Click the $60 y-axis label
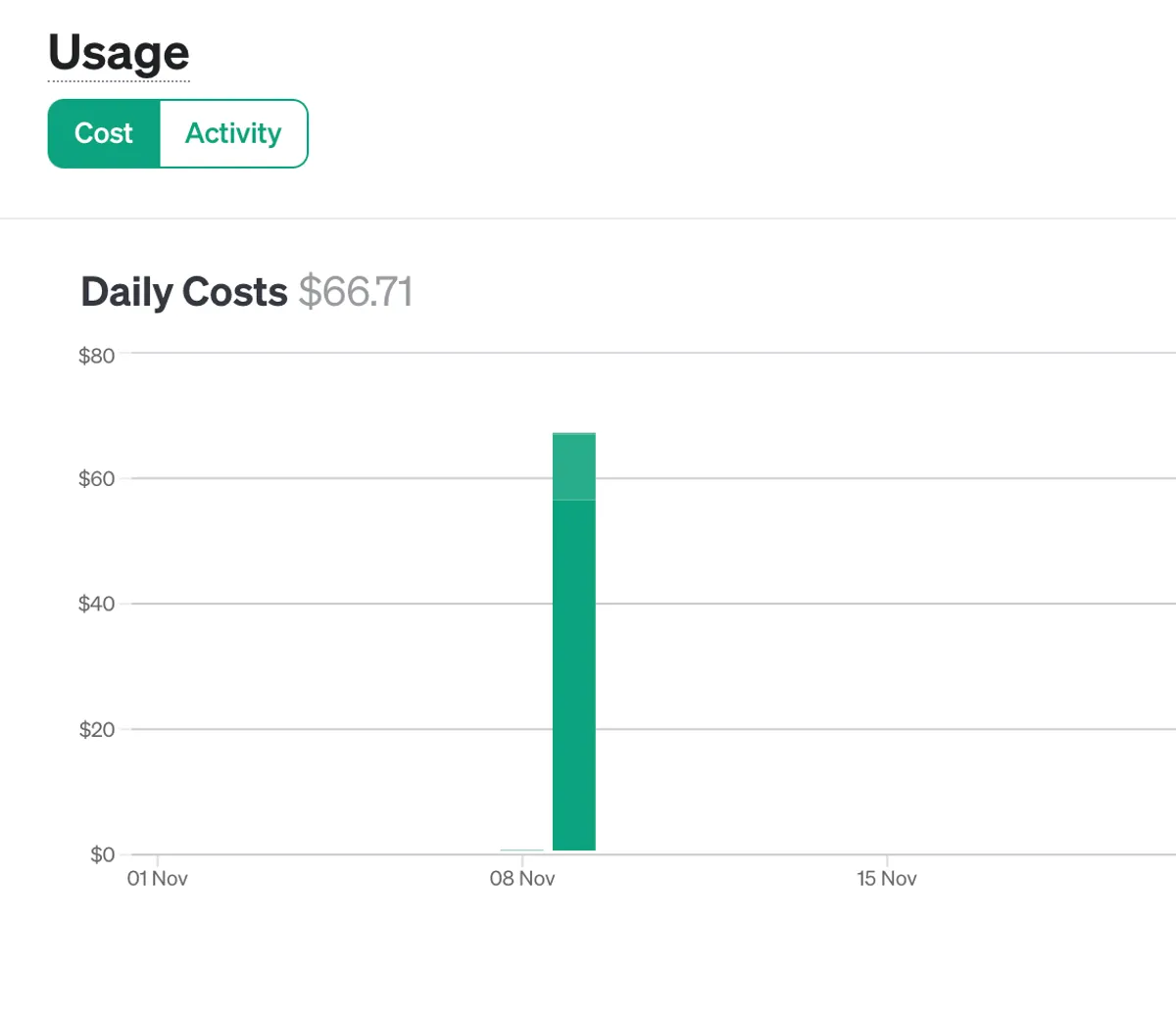1176x1020 pixels. pos(96,479)
